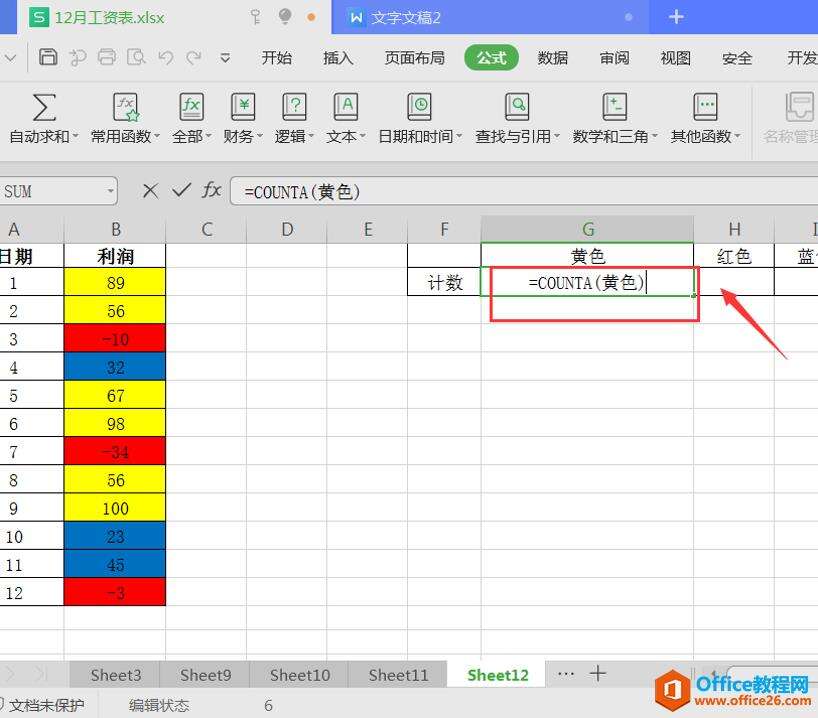Viewport: 818px width, 718px height.
Task: Click the Save icon in quick toolbar
Action: pos(48,57)
